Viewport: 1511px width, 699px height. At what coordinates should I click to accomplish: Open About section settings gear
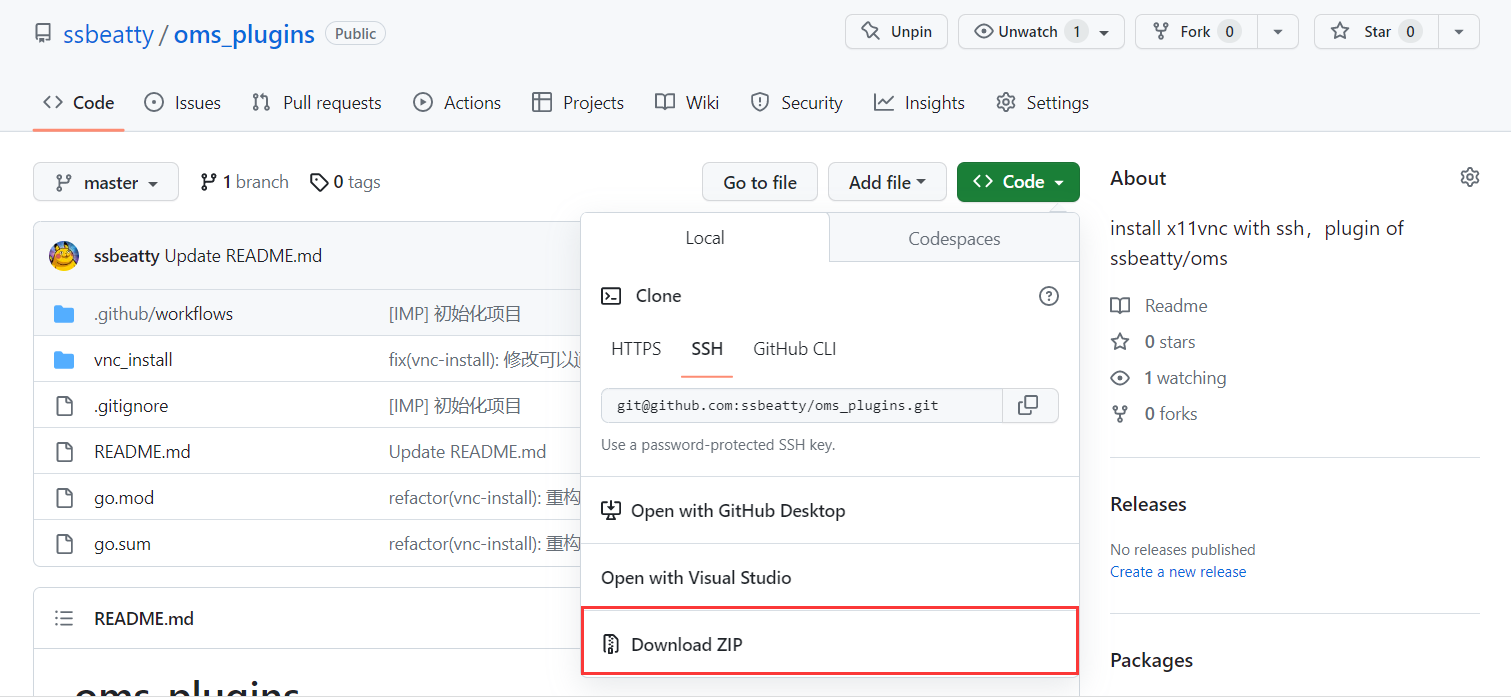tap(1469, 178)
